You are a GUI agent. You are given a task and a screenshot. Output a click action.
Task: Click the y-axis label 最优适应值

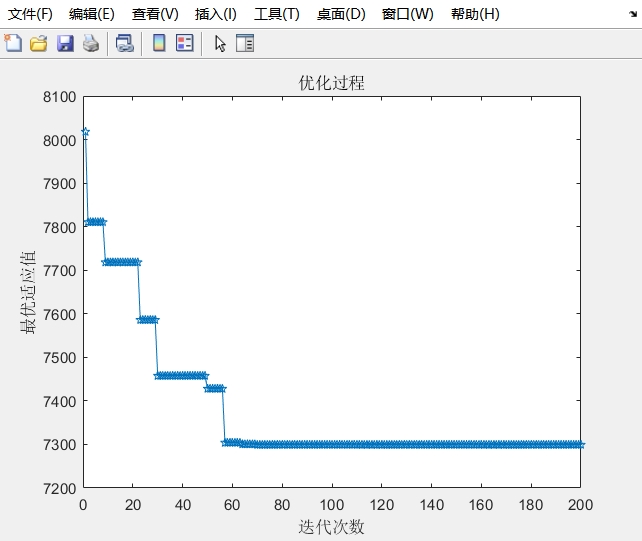pos(28,292)
